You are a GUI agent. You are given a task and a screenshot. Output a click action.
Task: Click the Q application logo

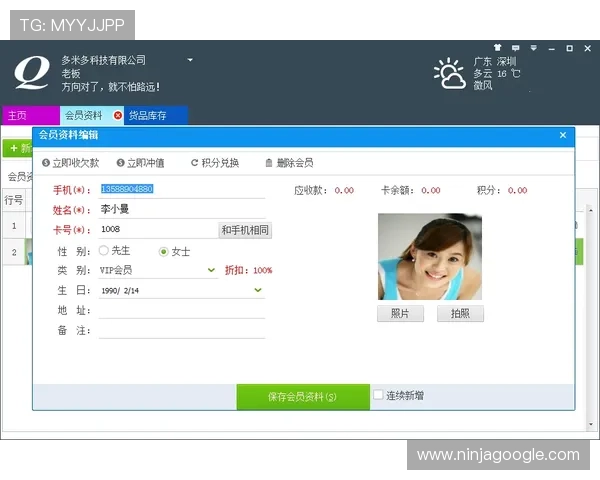[x=31, y=72]
